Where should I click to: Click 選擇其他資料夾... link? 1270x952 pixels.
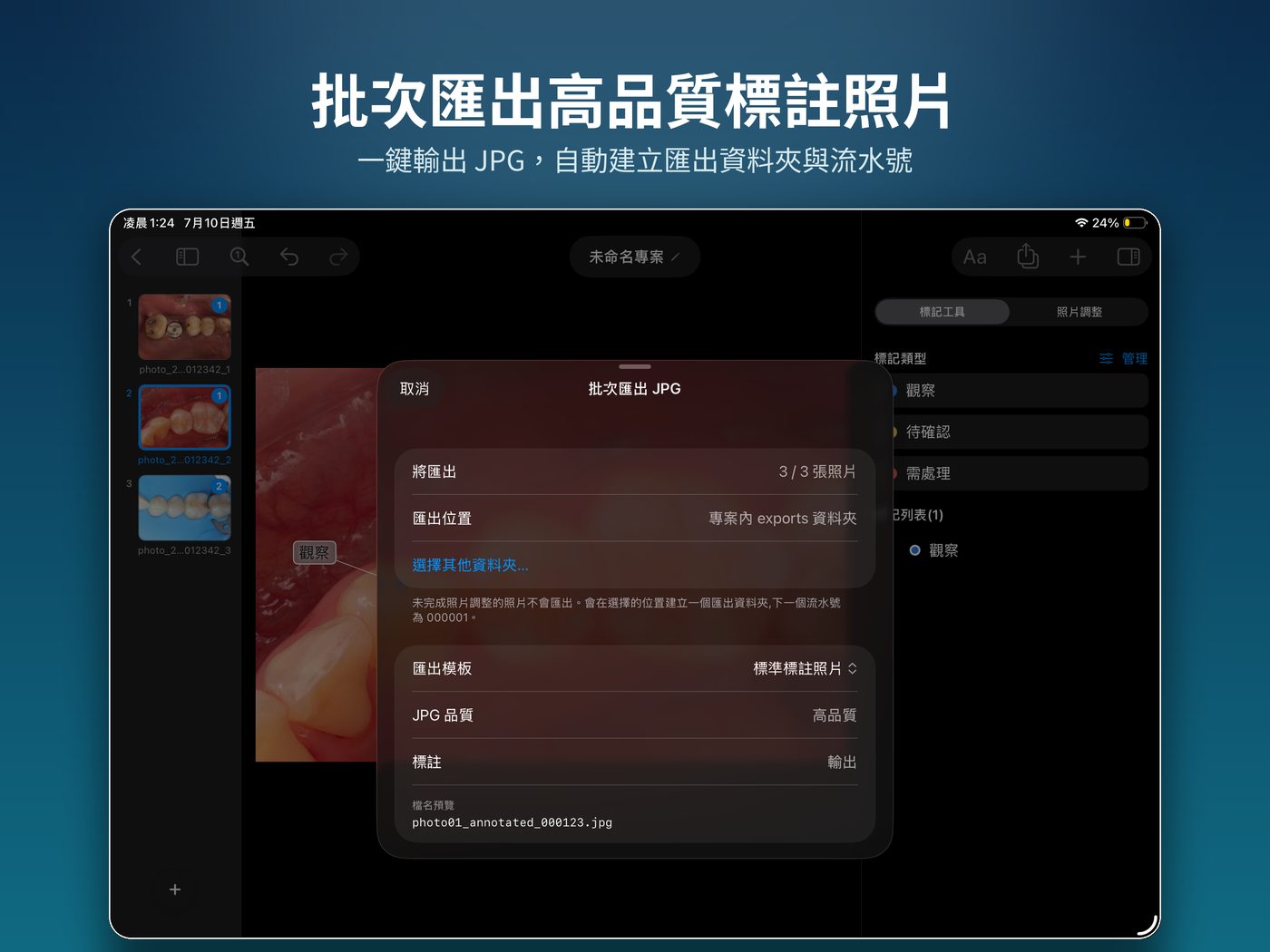coord(470,566)
